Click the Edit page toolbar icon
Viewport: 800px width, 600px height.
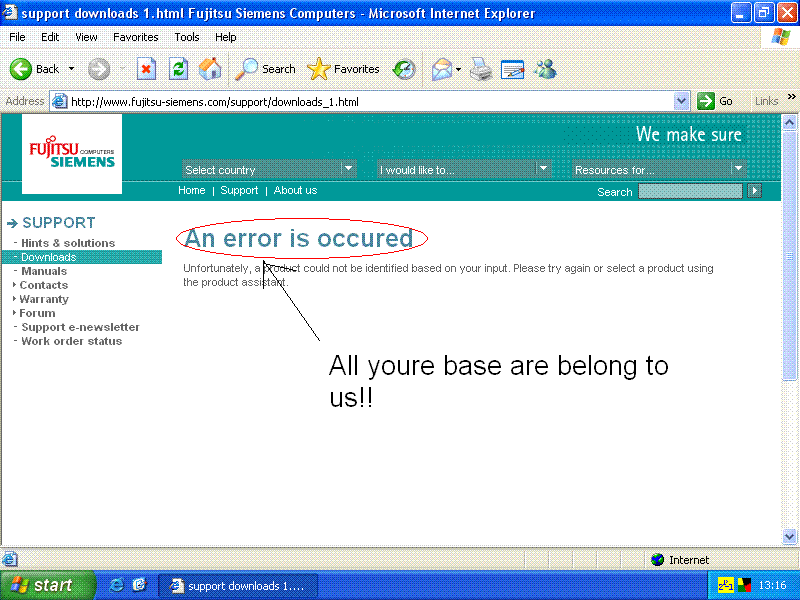[513, 69]
